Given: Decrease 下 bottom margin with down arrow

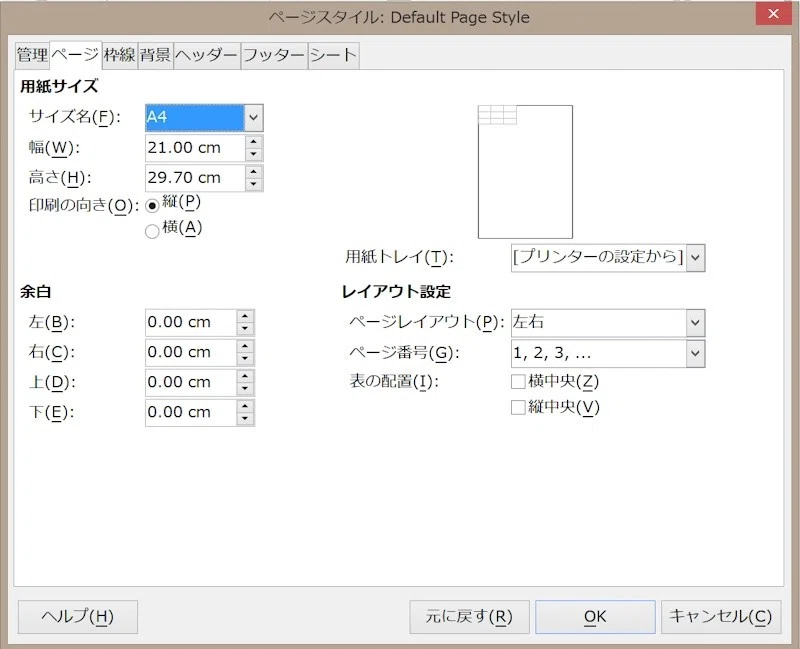Looking at the screenshot, I should [x=245, y=419].
